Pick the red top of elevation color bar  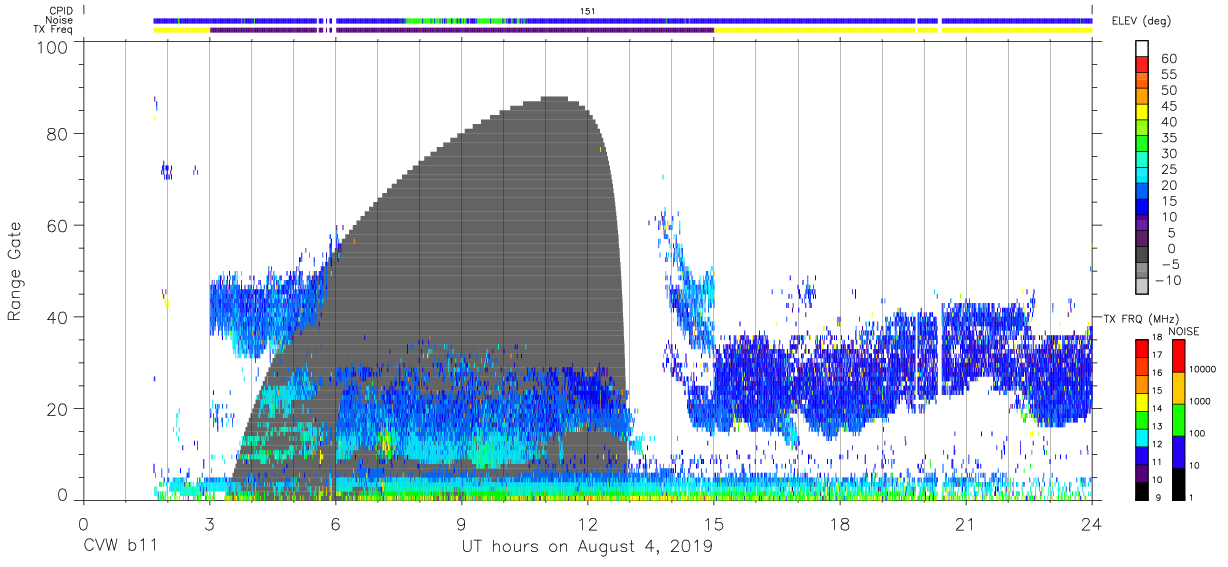coord(1141,63)
